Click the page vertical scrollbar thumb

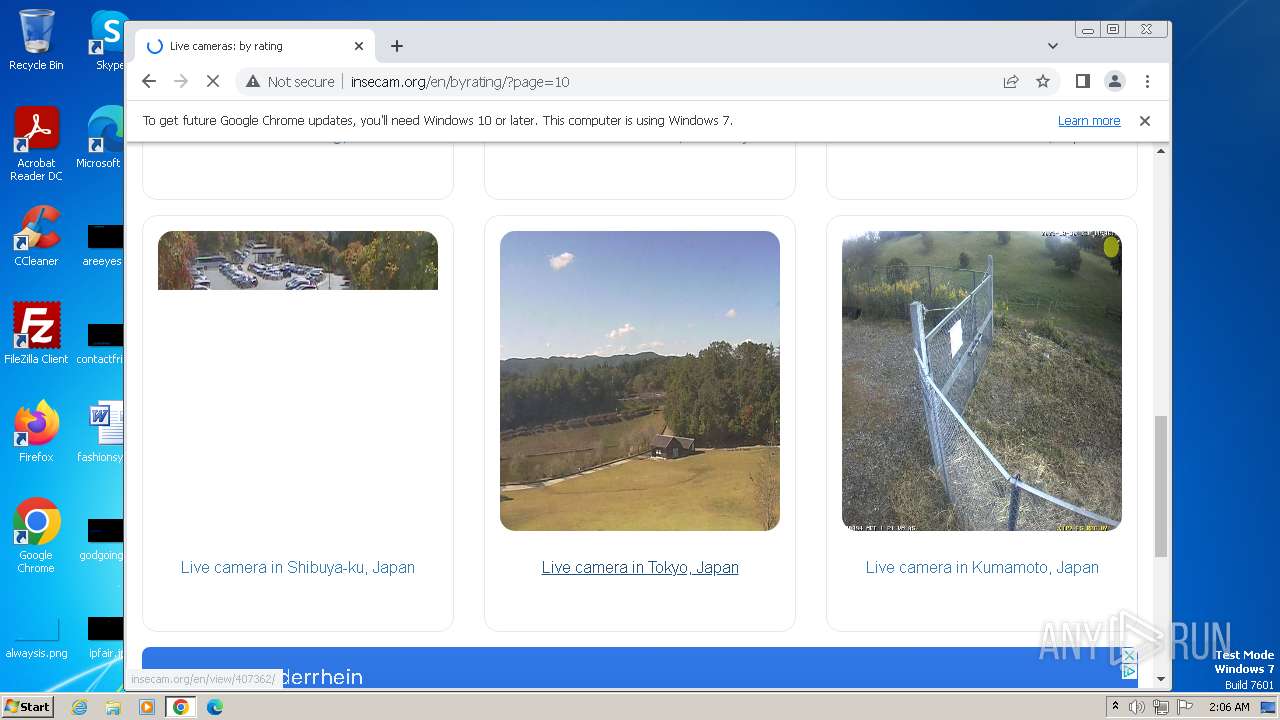click(1161, 486)
